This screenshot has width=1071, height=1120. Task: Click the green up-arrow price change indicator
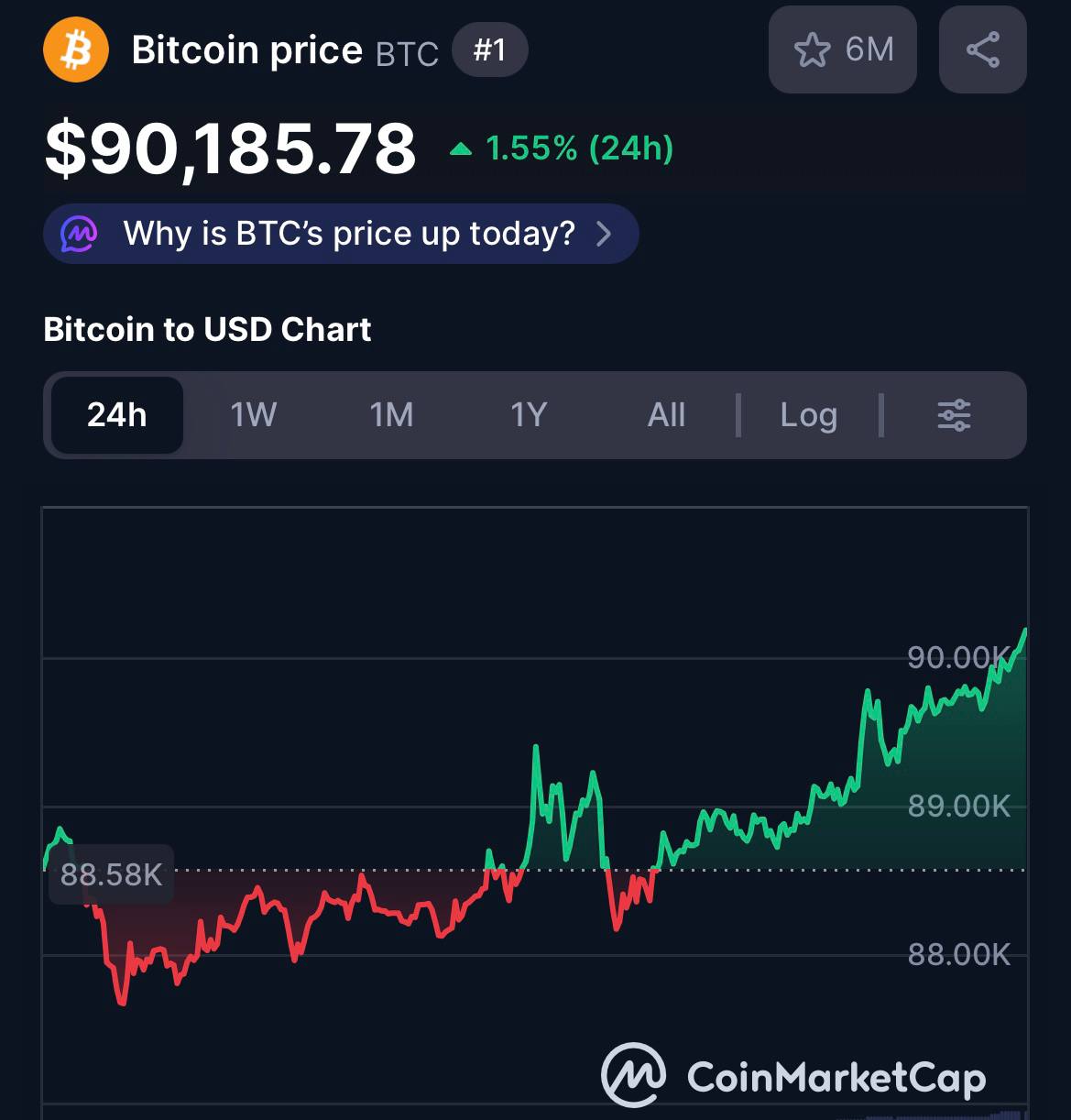click(461, 148)
